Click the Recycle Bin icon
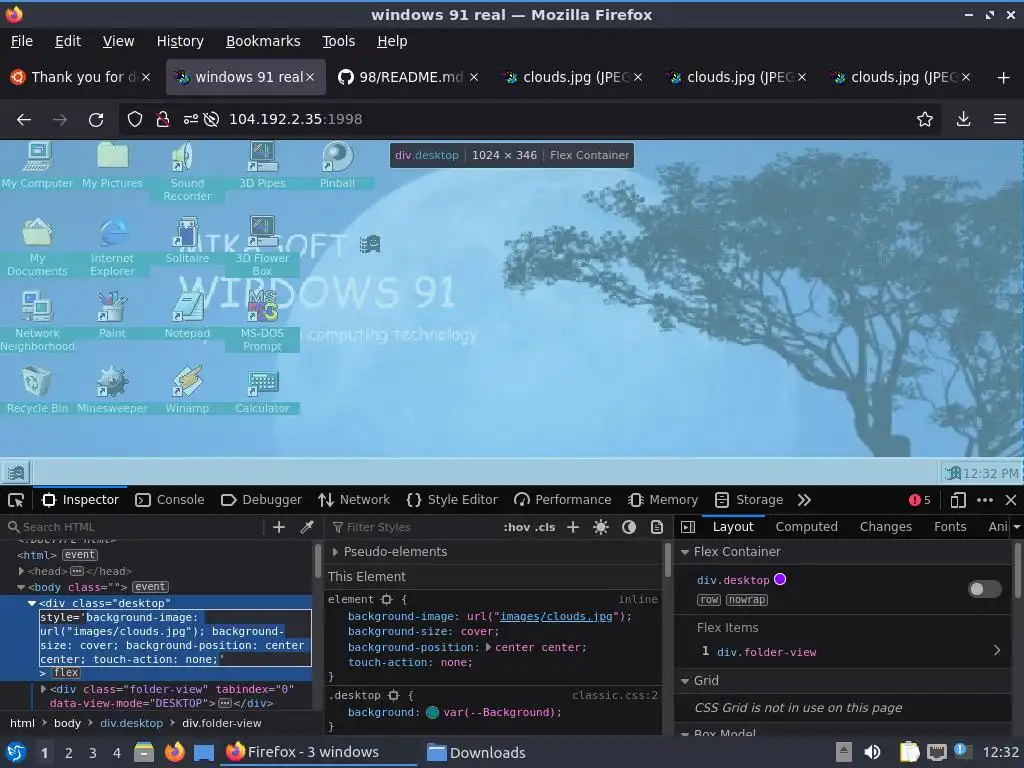The height and width of the screenshot is (768, 1024). pyautogui.click(x=37, y=391)
